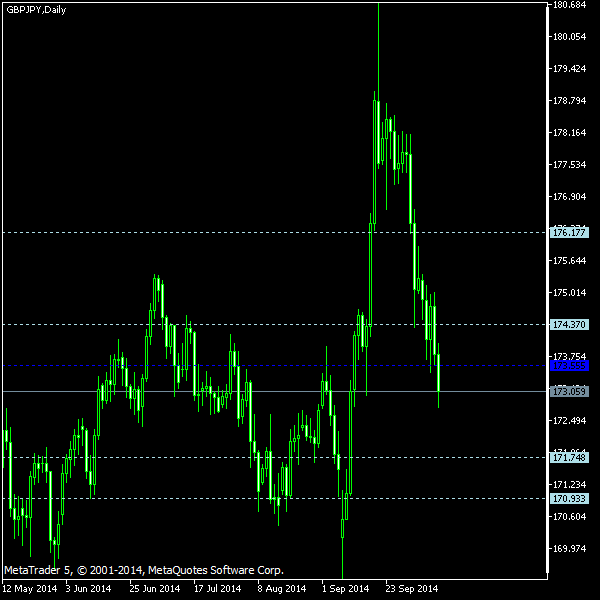Click the 171.234 price scale value
Screen dimensions: 600x600
(569, 484)
